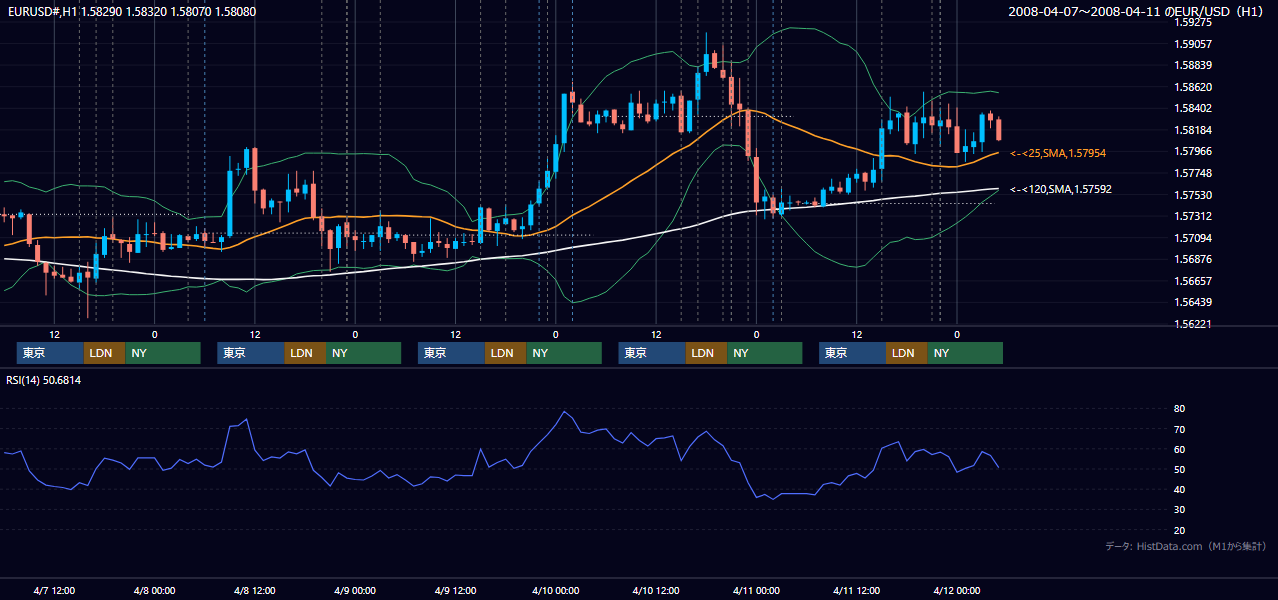Click the leftmost 東京 session block
The width and height of the screenshot is (1278, 600).
[50, 353]
